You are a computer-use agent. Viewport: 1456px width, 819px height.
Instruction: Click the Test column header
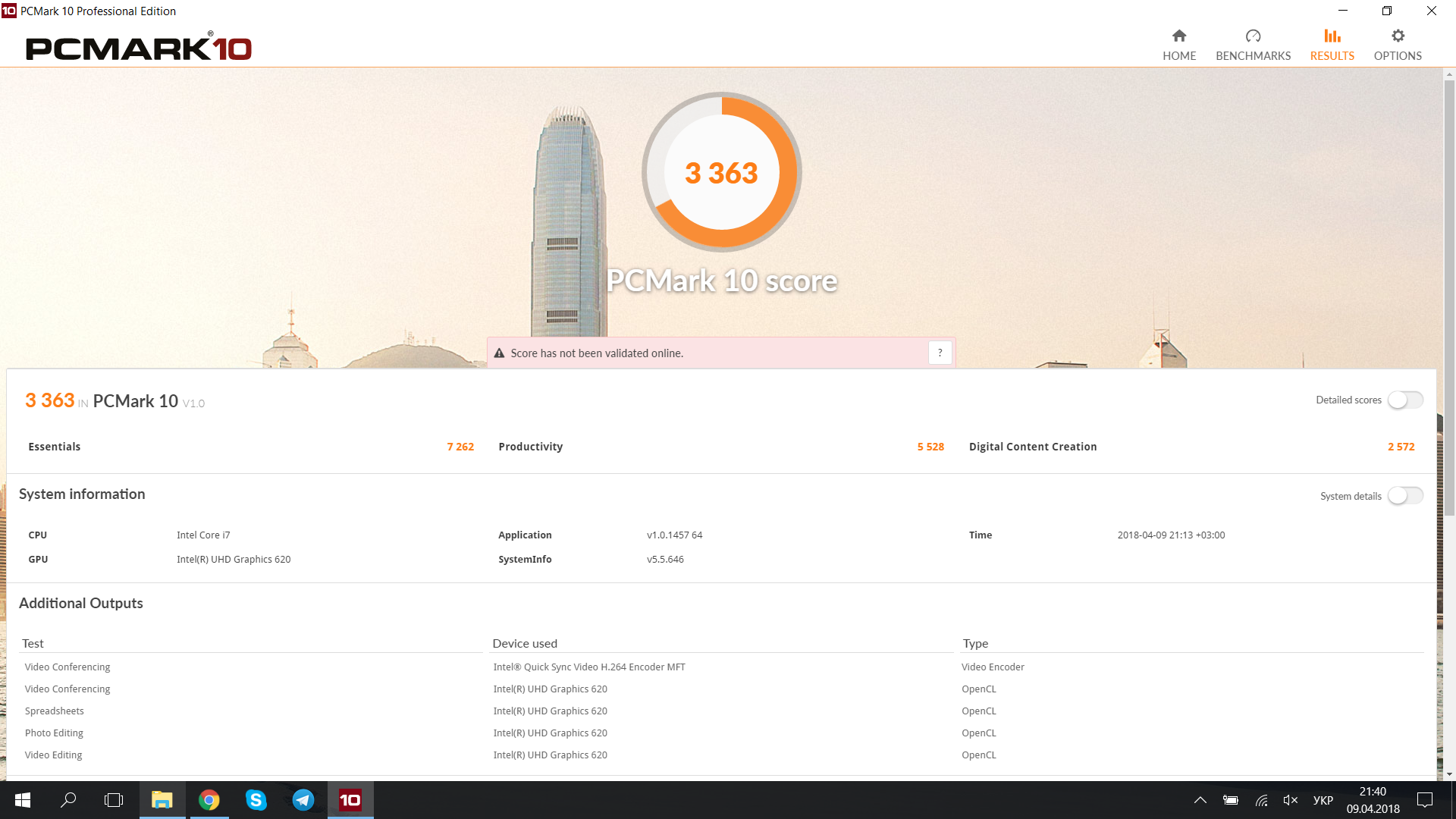point(33,644)
